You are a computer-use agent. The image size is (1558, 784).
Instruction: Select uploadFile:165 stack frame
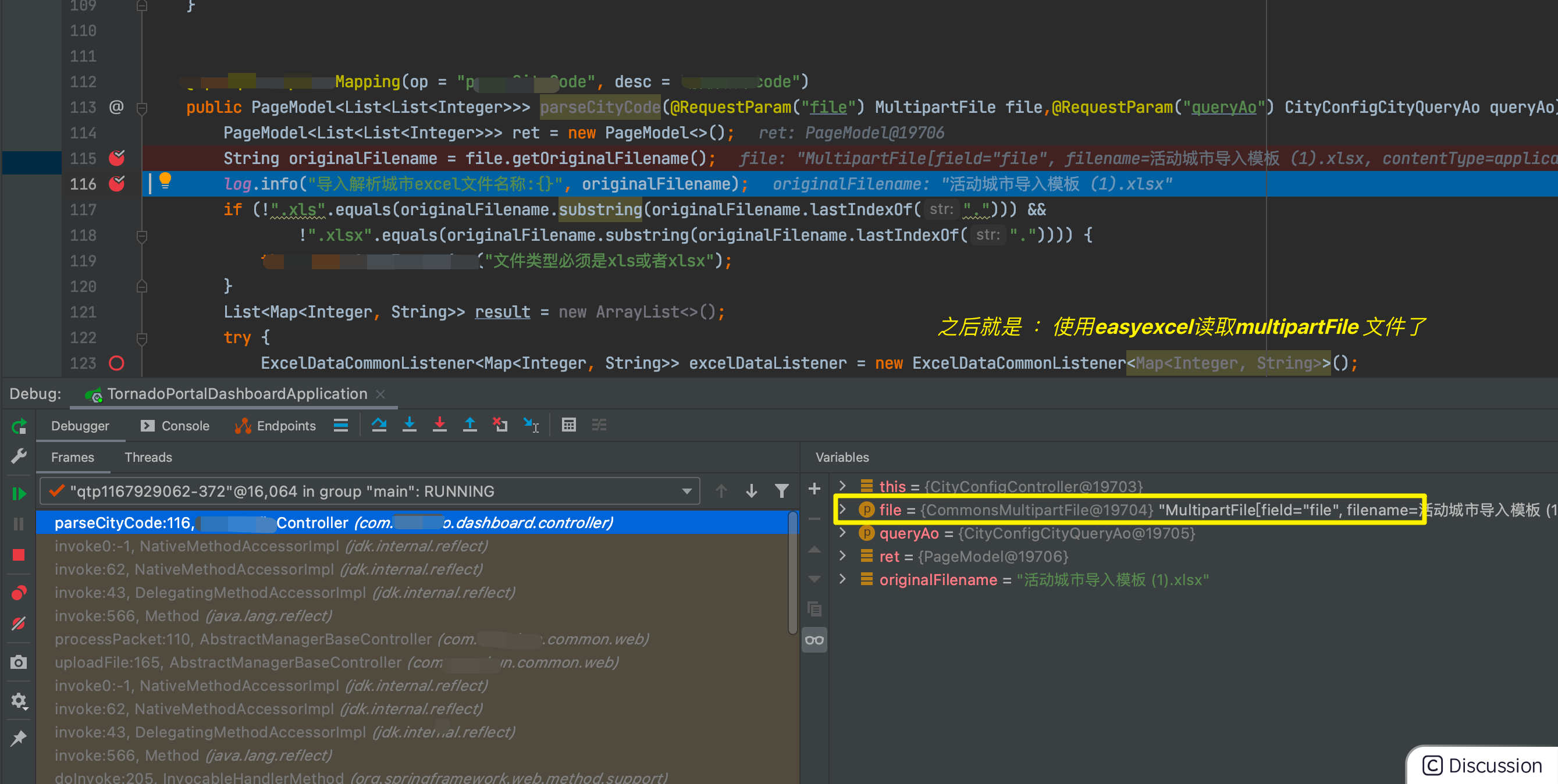pos(412,662)
